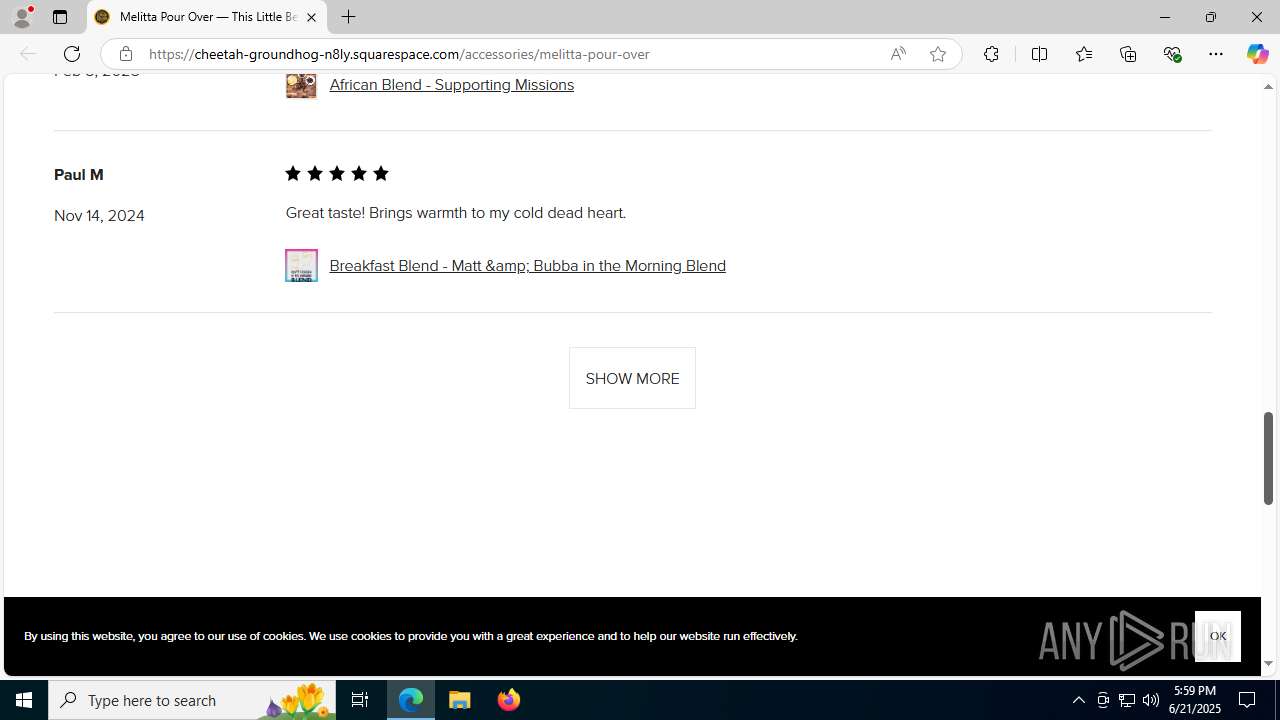Open File Explorer from taskbar
Image resolution: width=1280 pixels, height=720 pixels.
pos(460,700)
